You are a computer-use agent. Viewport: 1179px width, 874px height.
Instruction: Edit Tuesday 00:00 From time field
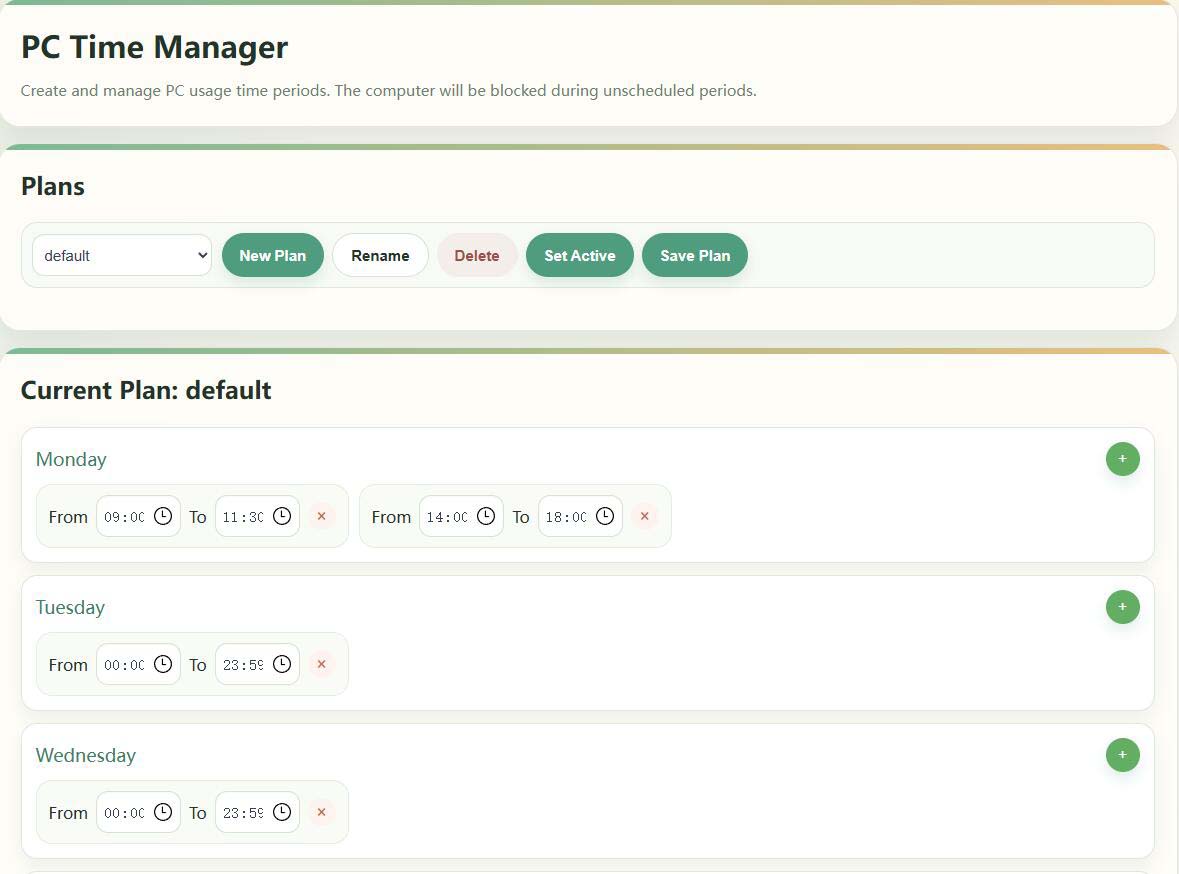138,664
